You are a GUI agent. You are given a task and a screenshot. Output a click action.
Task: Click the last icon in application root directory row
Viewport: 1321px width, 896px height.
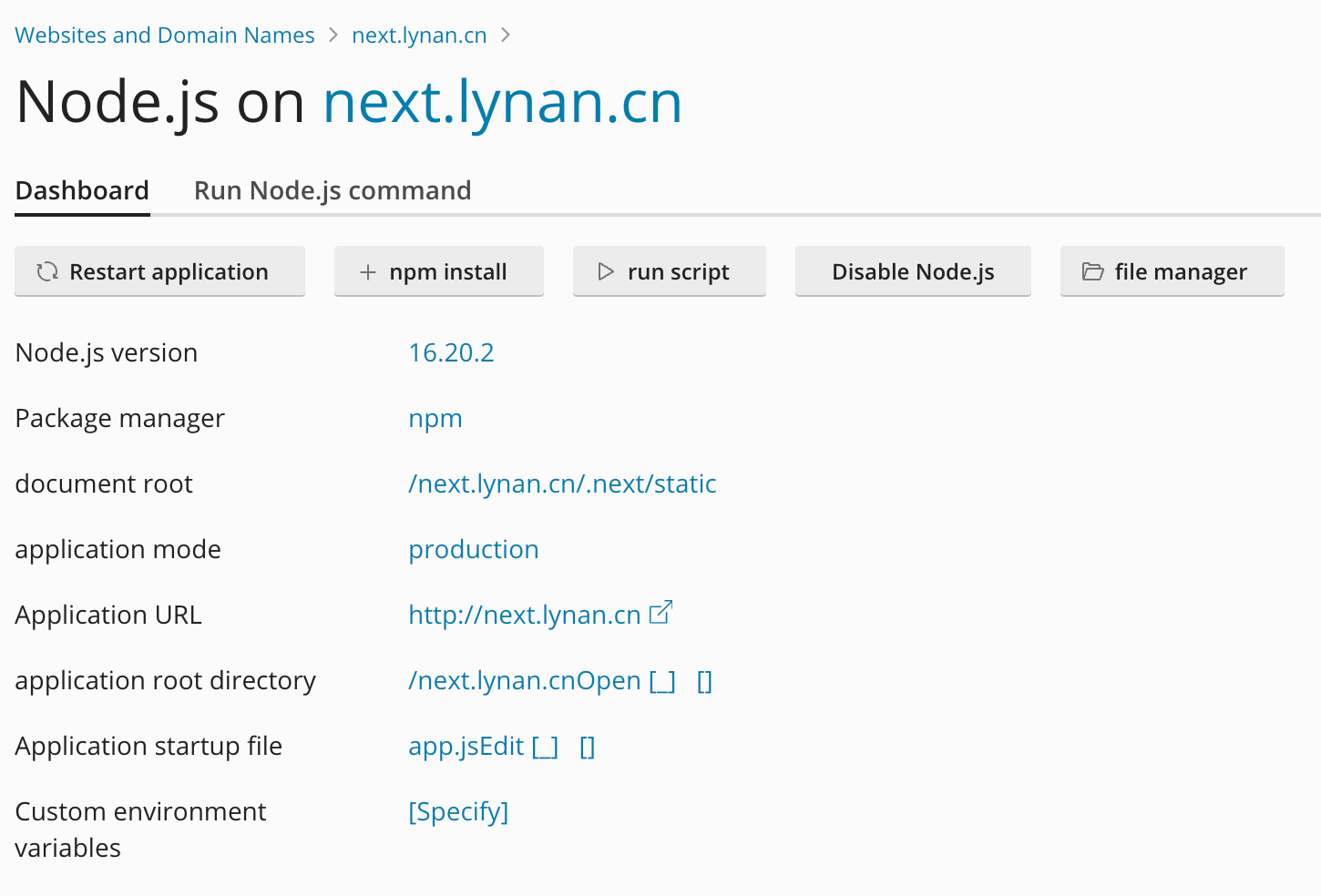(x=704, y=681)
